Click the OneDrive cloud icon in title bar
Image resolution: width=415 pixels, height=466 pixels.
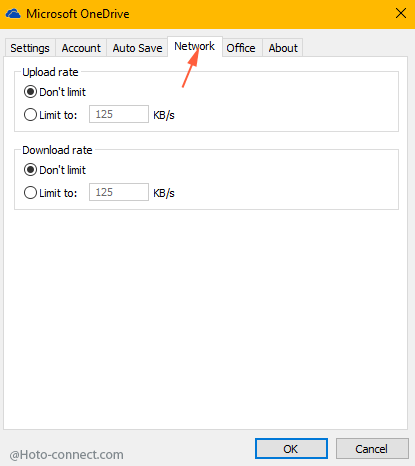click(x=13, y=14)
